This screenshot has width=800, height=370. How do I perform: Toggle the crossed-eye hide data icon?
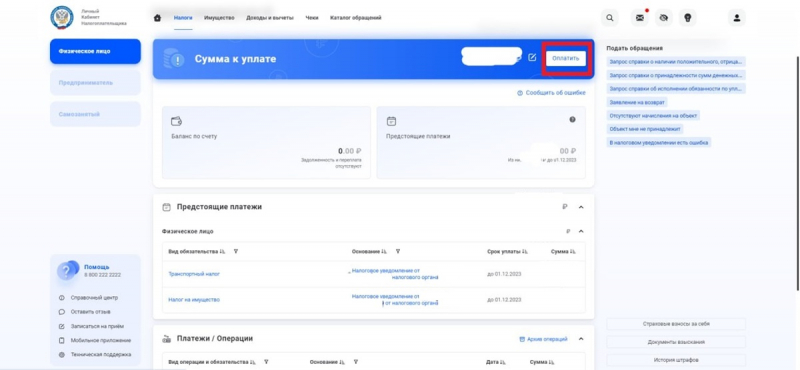(x=664, y=18)
